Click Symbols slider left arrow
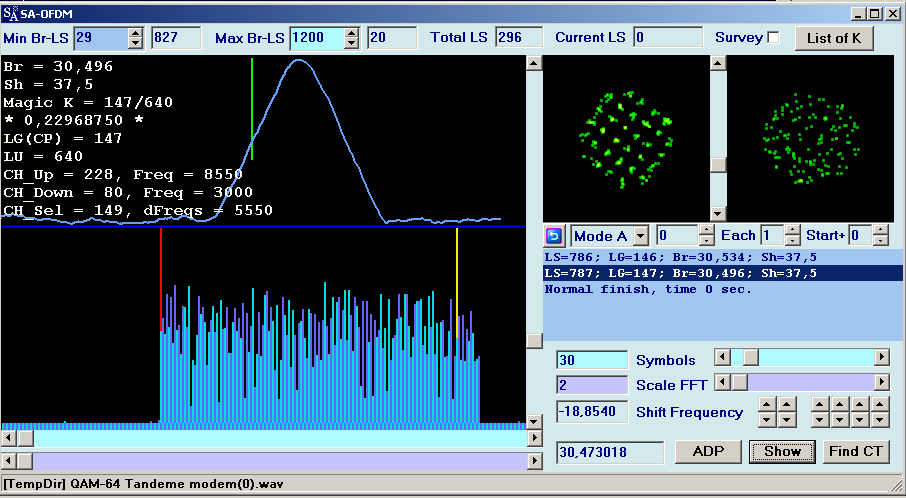This screenshot has width=906, height=498. click(722, 358)
